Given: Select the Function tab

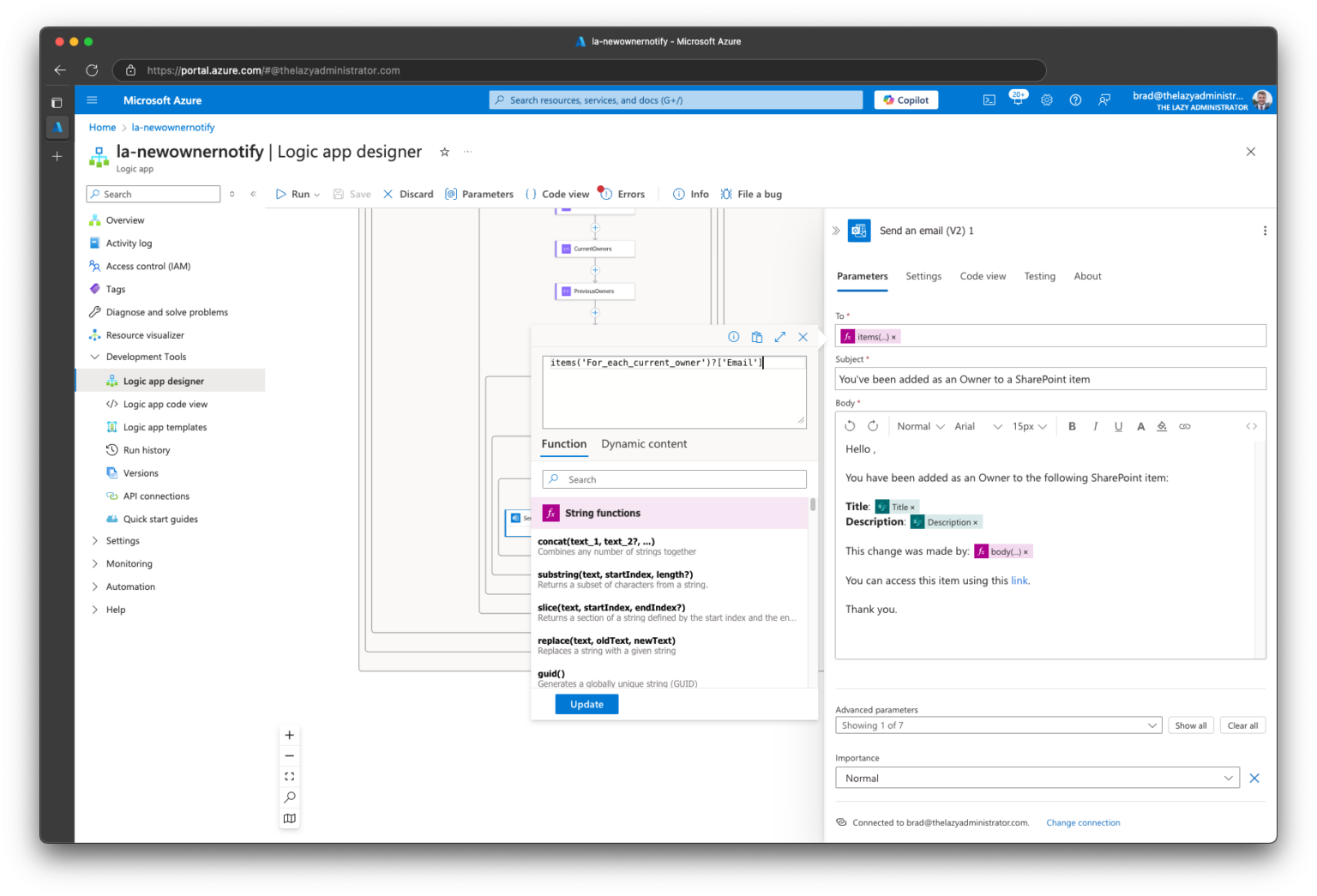Looking at the screenshot, I should click(564, 444).
